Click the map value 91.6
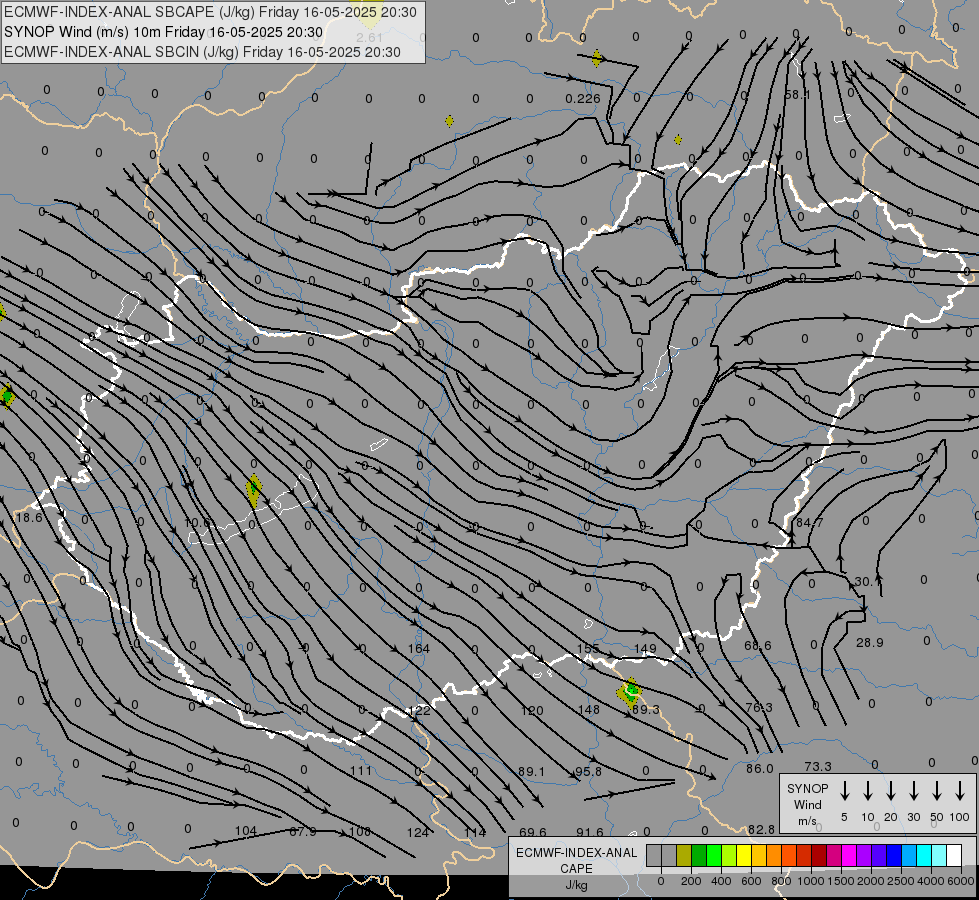979x900 pixels. pos(589,833)
